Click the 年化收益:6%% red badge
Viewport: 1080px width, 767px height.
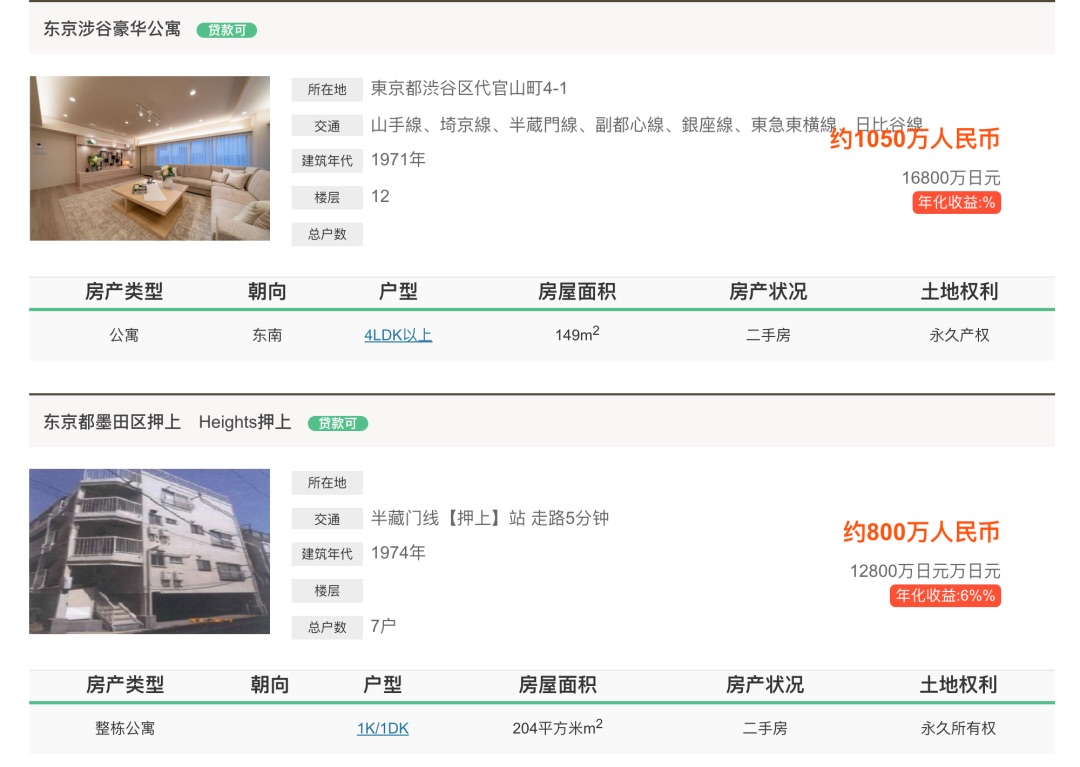(x=945, y=596)
